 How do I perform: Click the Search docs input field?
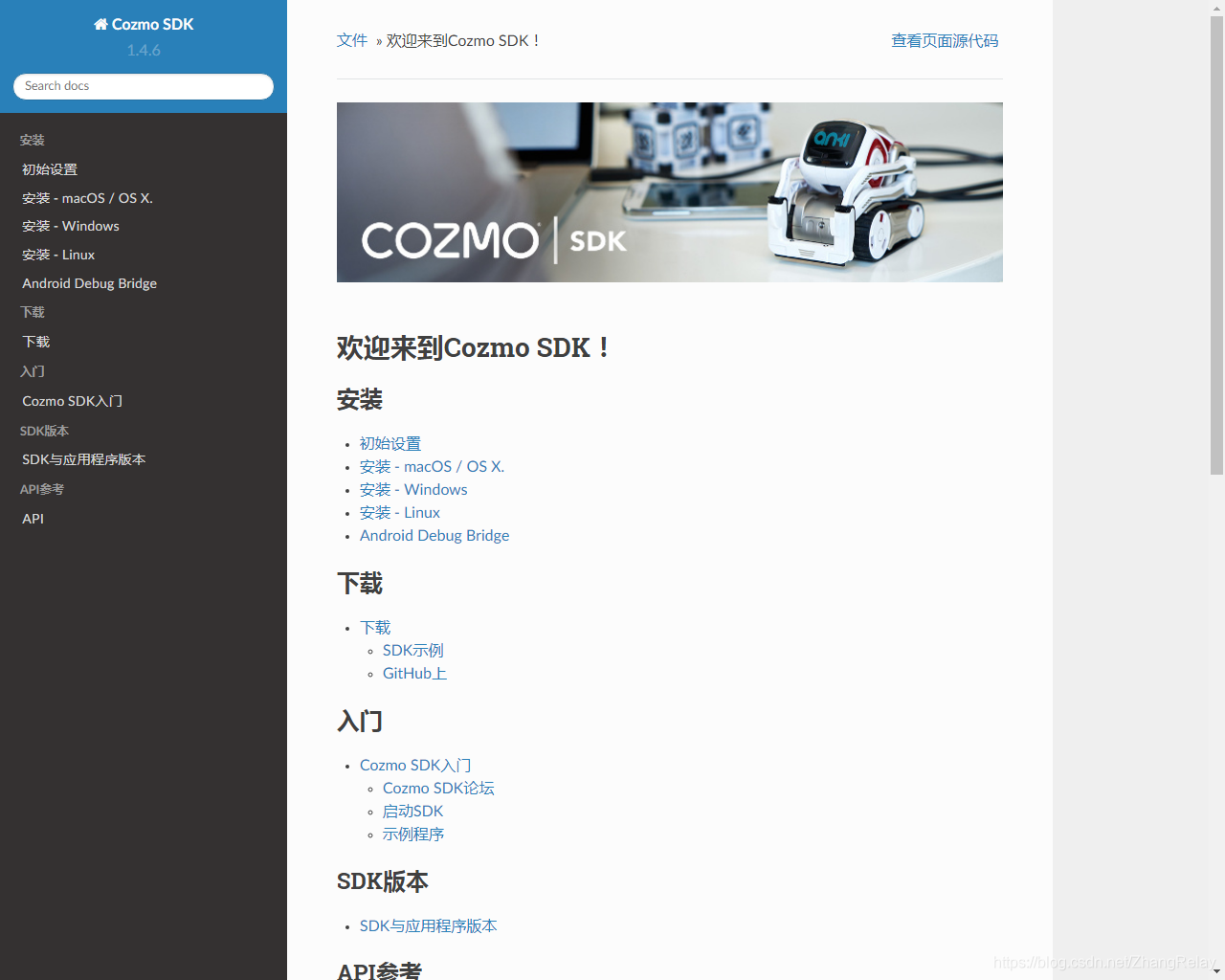tap(144, 86)
